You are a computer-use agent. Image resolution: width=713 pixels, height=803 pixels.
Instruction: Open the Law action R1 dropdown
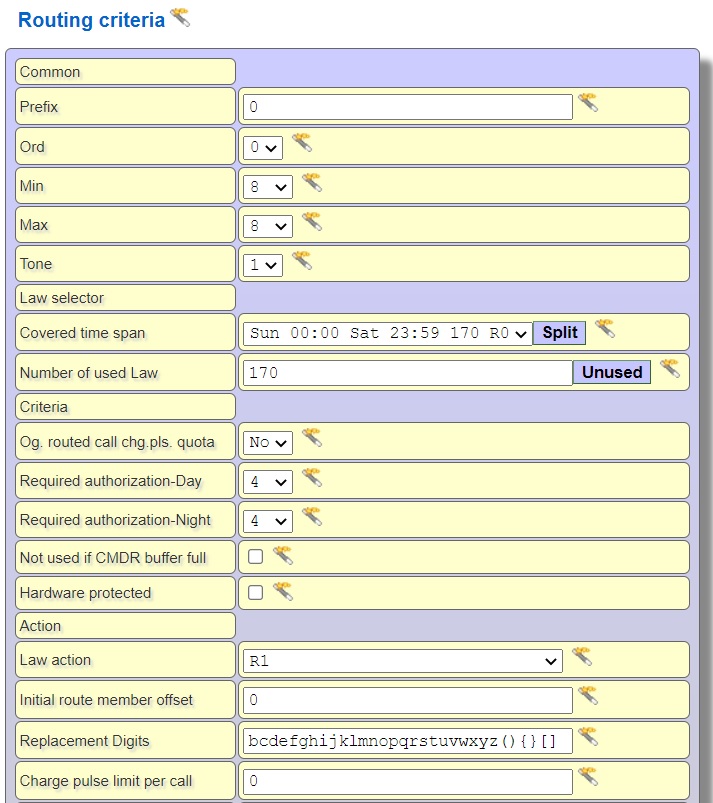tap(403, 661)
